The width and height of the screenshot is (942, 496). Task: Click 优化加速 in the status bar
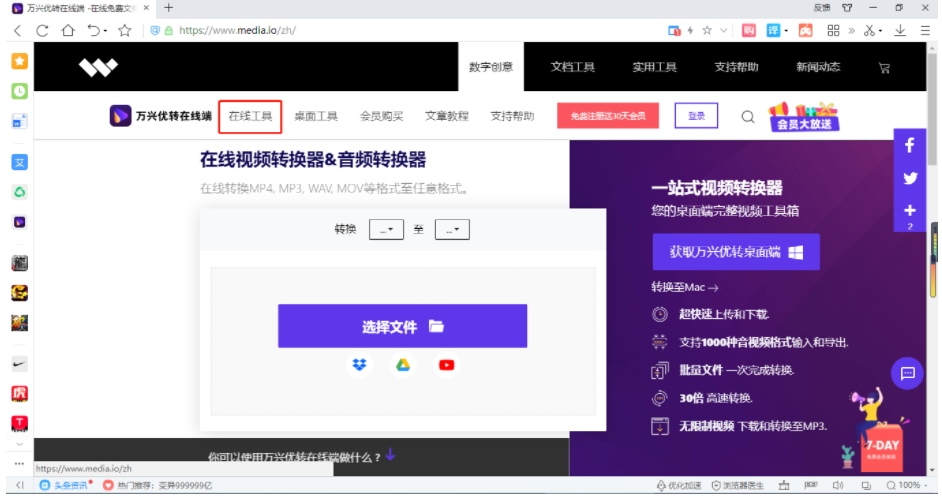678,485
